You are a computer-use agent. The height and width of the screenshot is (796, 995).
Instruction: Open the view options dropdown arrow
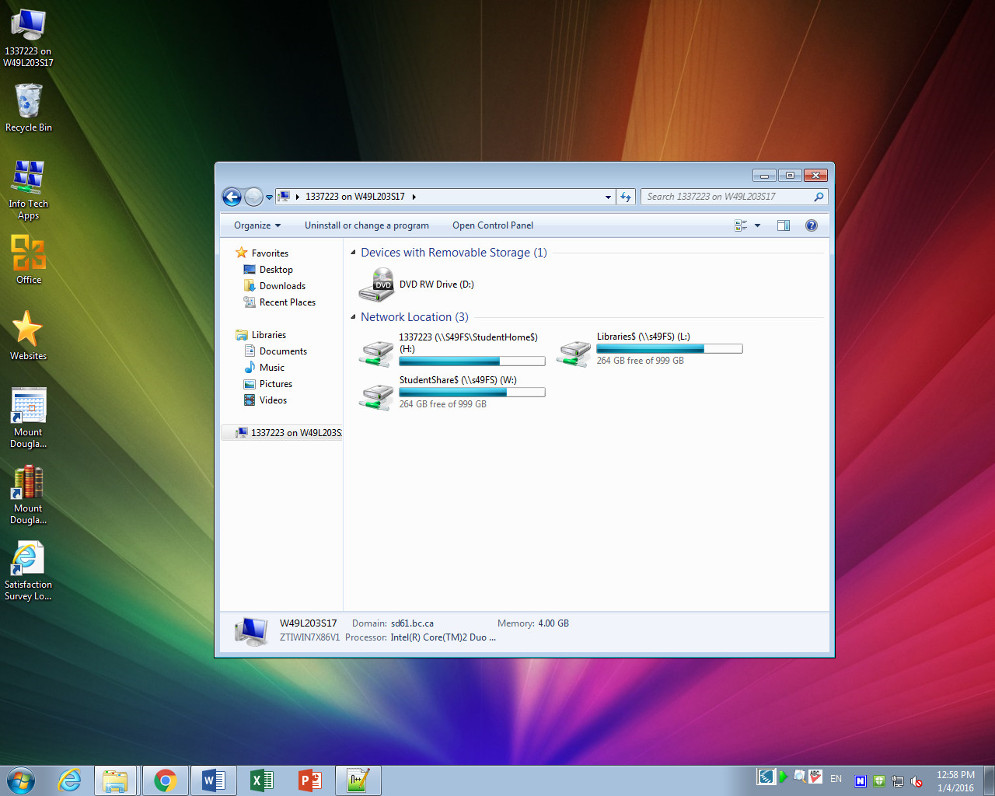click(757, 225)
